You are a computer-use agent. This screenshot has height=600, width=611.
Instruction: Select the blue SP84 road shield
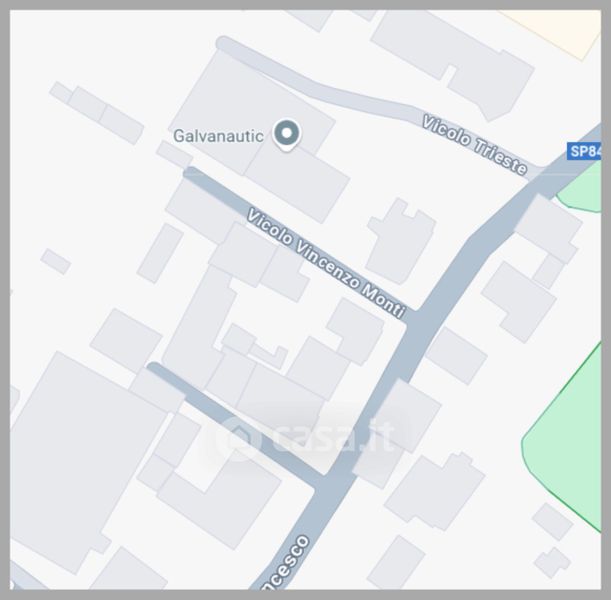click(x=584, y=151)
